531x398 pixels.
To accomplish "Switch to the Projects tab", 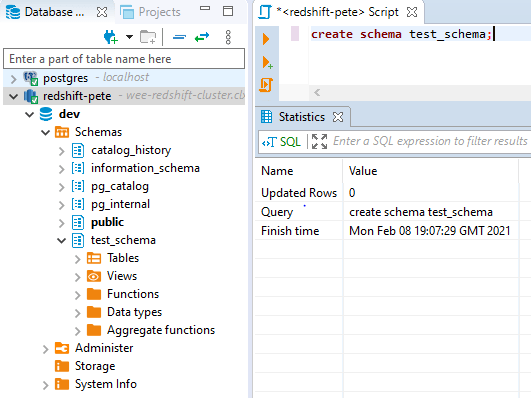I will (x=150, y=12).
